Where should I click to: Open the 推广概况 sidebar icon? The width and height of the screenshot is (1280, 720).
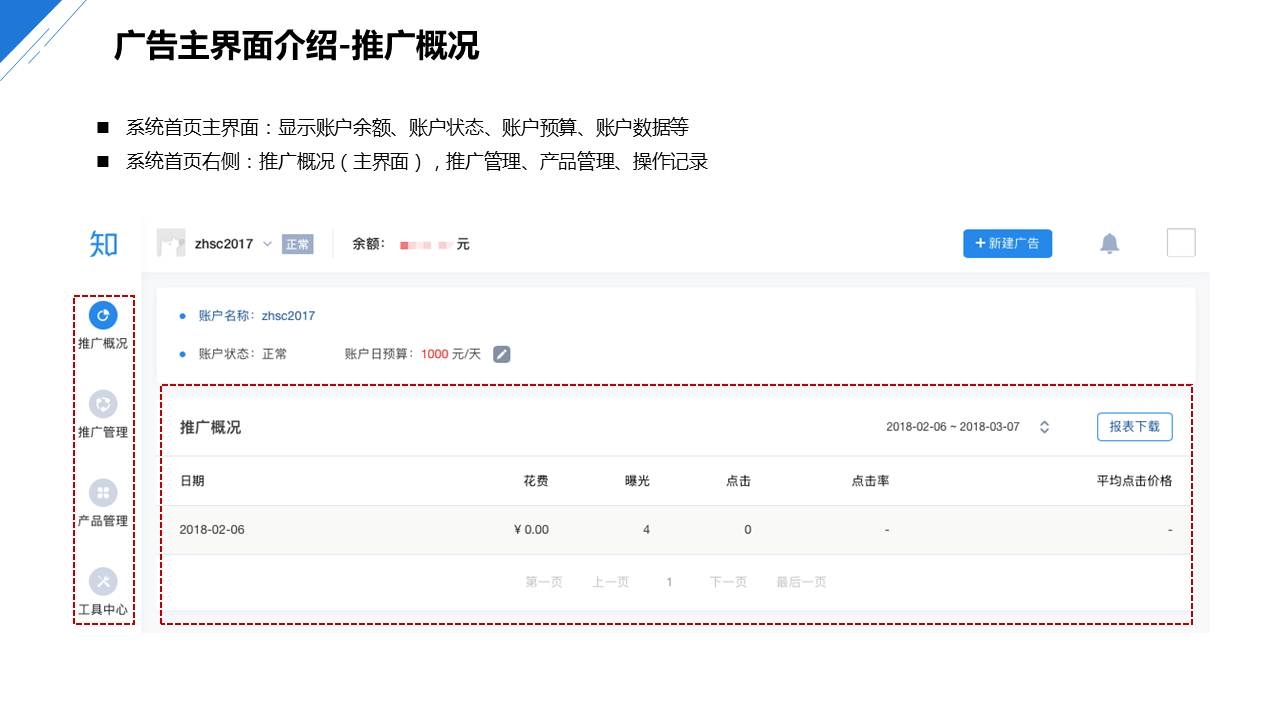point(103,316)
